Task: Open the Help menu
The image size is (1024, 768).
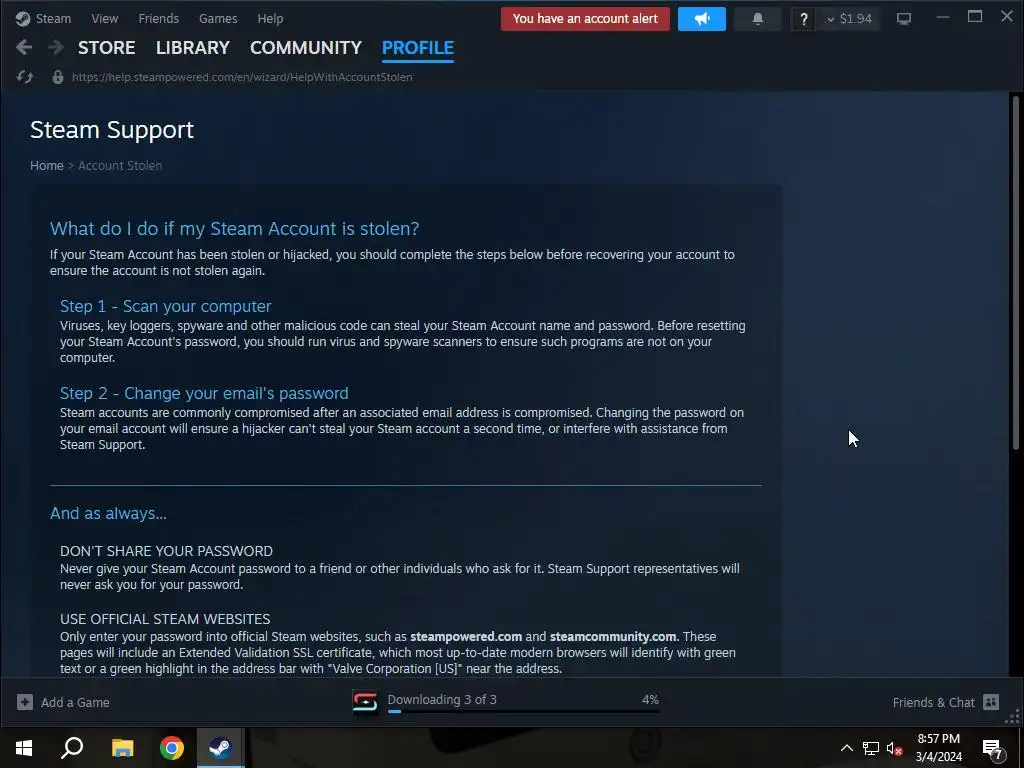Action: pyautogui.click(x=270, y=18)
